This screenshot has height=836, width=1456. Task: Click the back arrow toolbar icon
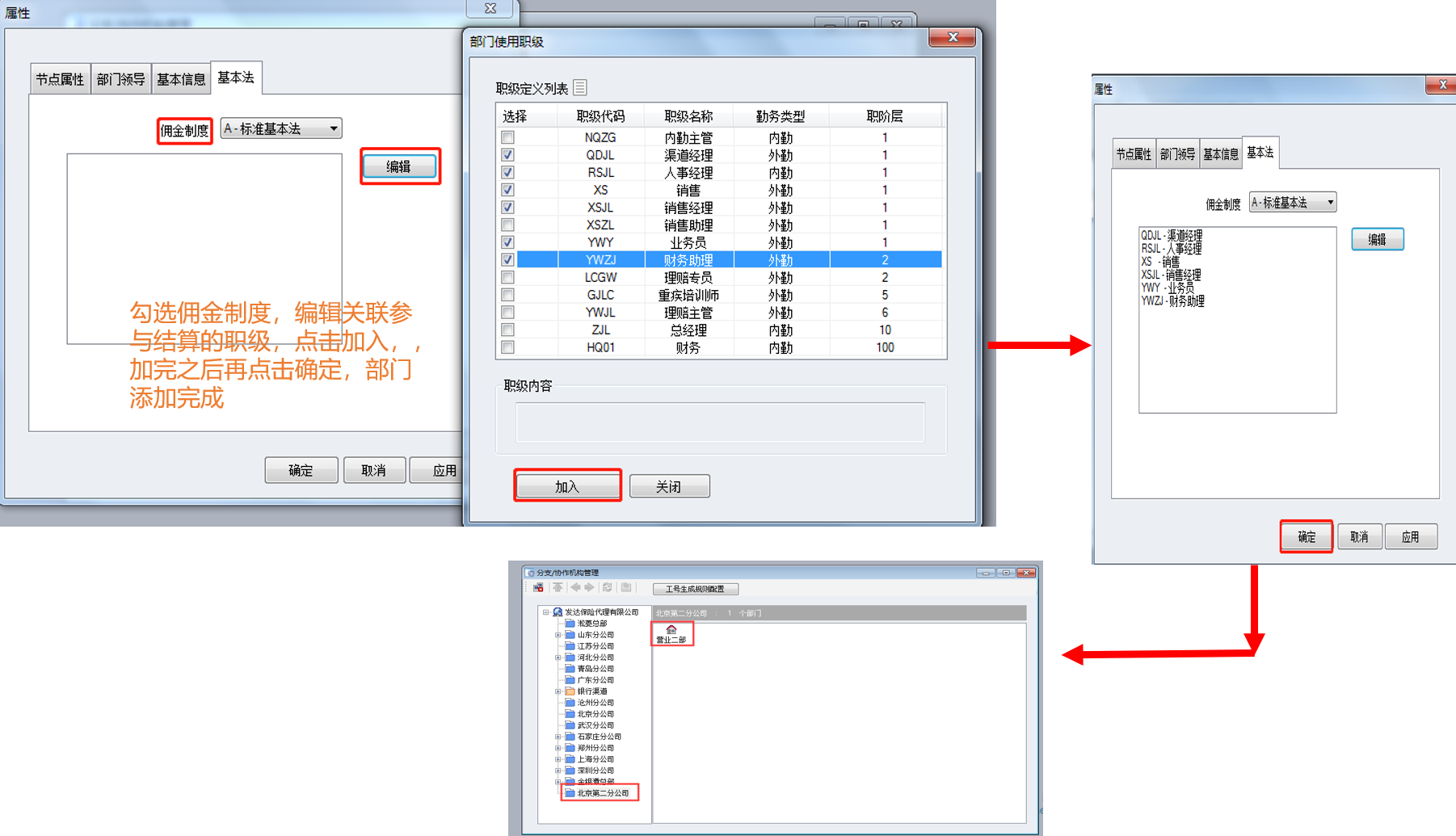pos(575,588)
